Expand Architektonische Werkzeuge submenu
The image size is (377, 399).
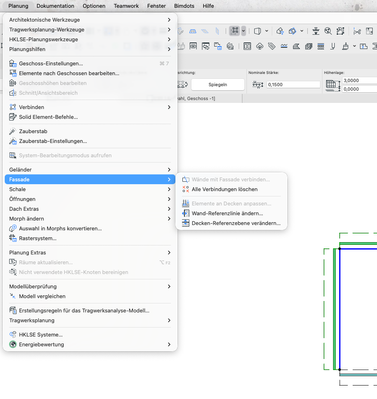[90, 20]
